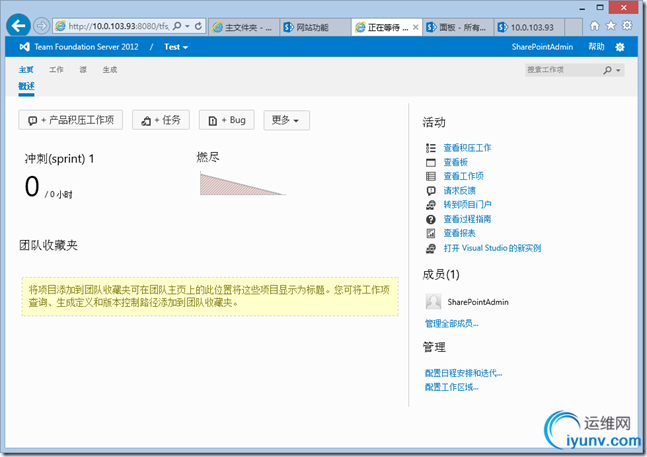The height and width of the screenshot is (457, 647).
Task: Open the 帮助 help menu
Action: click(x=596, y=47)
